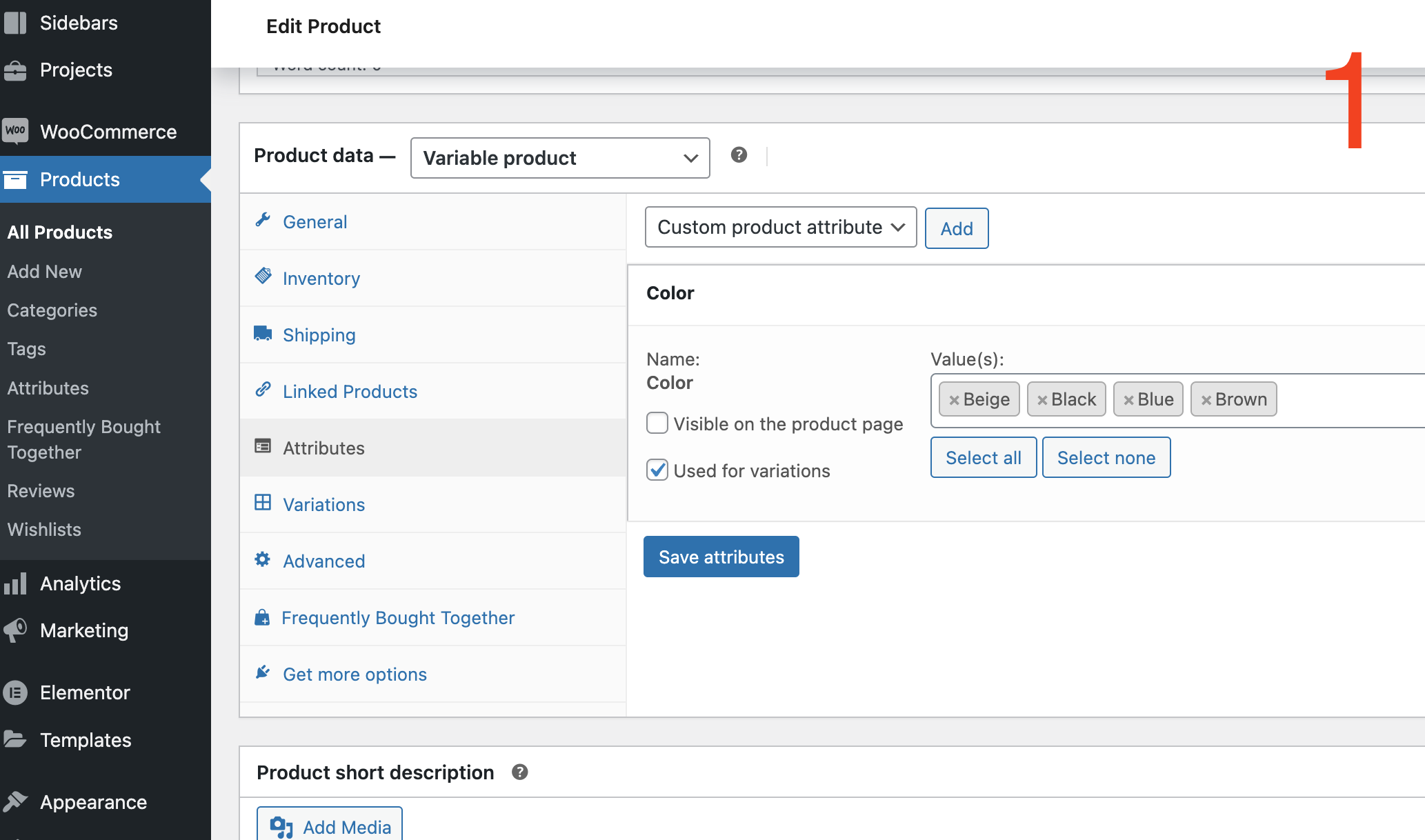Click the Select all button

983,457
